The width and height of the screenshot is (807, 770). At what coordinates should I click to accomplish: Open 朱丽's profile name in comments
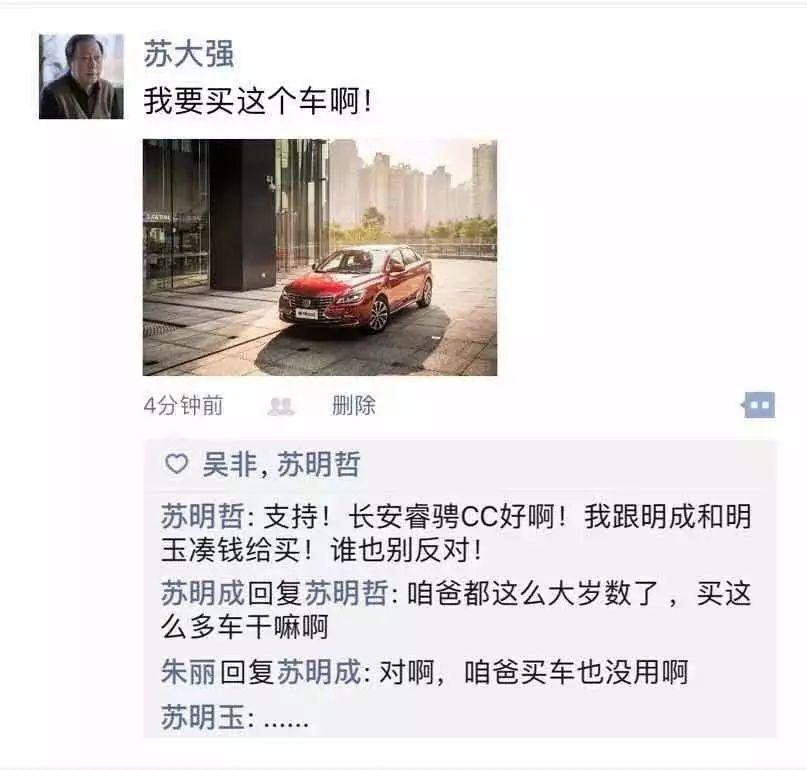(188, 672)
